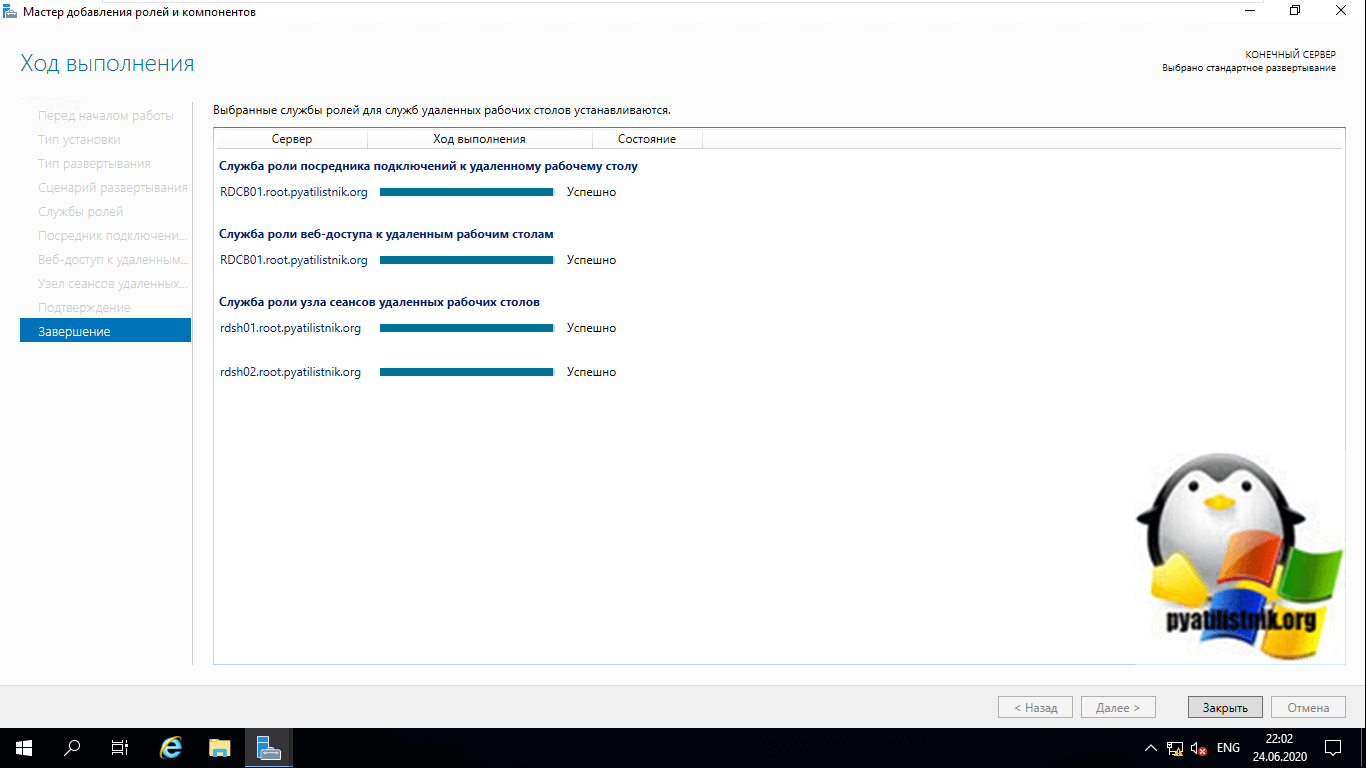Click the Сервер column header
Image resolution: width=1366 pixels, height=768 pixels.
pos(291,139)
